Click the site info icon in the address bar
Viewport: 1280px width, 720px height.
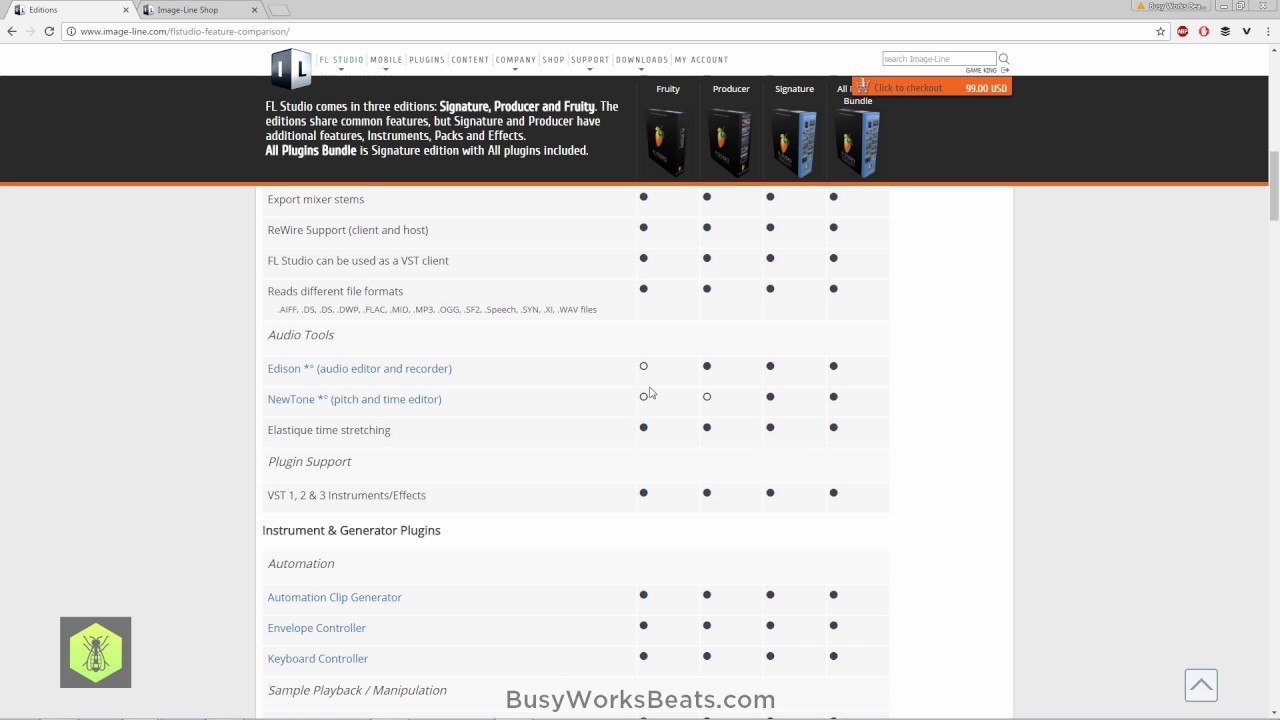click(71, 31)
